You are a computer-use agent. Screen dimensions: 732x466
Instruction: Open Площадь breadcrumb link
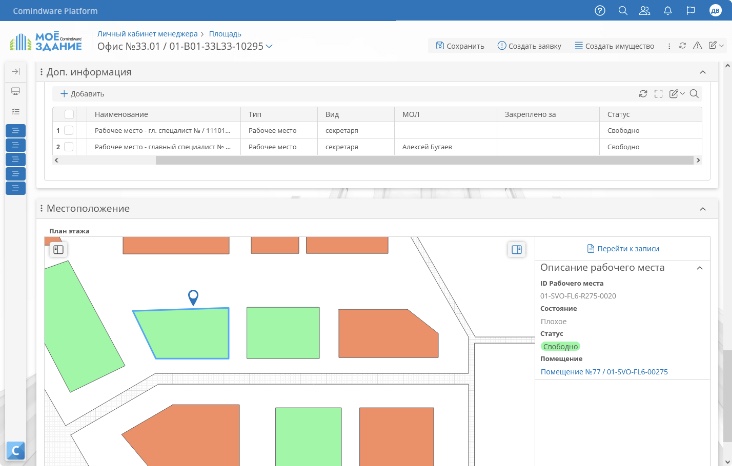(x=225, y=34)
